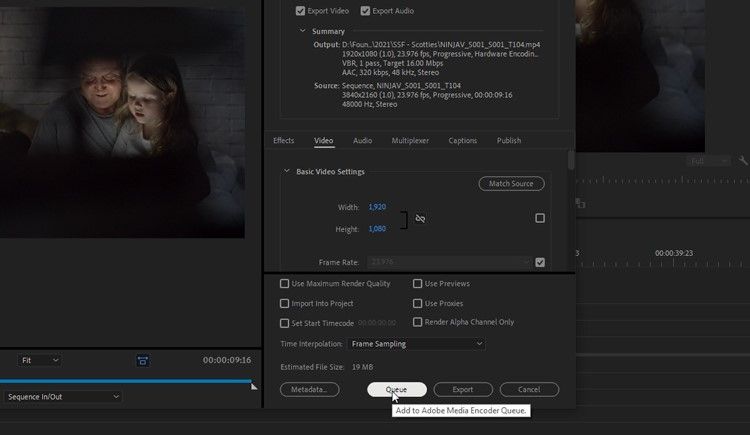The height and width of the screenshot is (435, 750).
Task: Check Use Maximum Render Quality
Action: (x=285, y=284)
